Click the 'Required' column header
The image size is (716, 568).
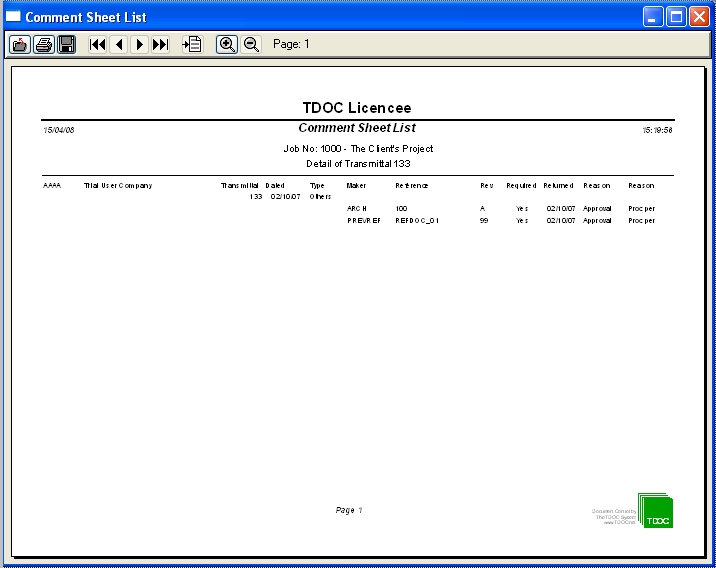coord(521,185)
